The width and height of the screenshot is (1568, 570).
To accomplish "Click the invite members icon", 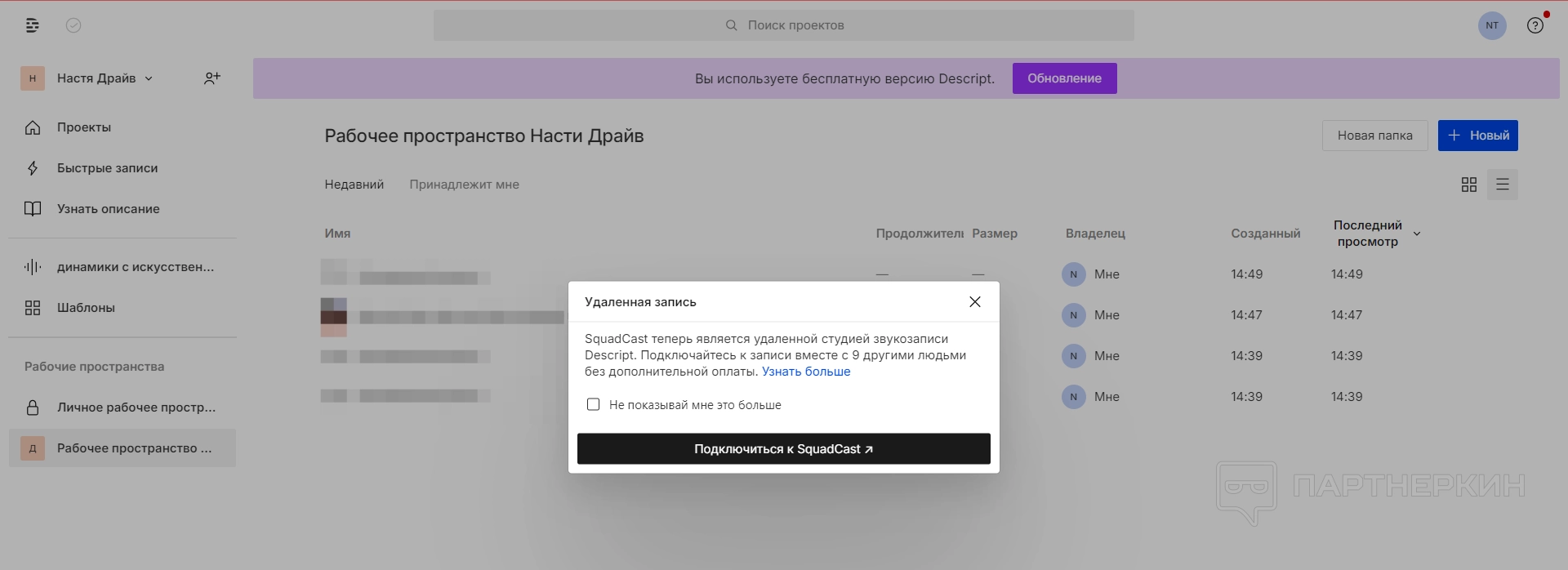I will point(212,78).
